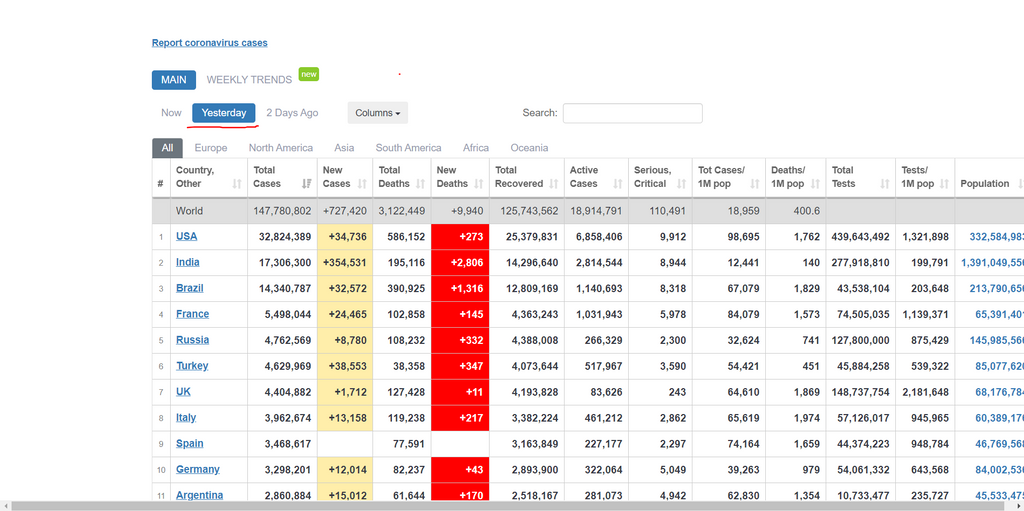Open the Russia country page

[x=192, y=340]
